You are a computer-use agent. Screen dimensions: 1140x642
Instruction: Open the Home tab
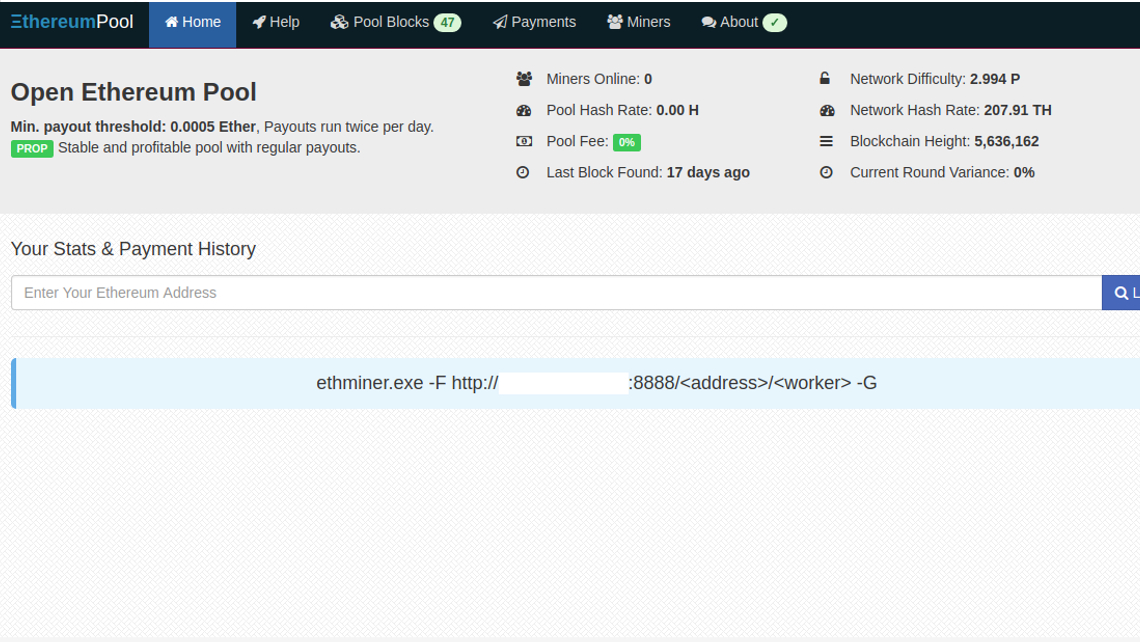pos(193,23)
